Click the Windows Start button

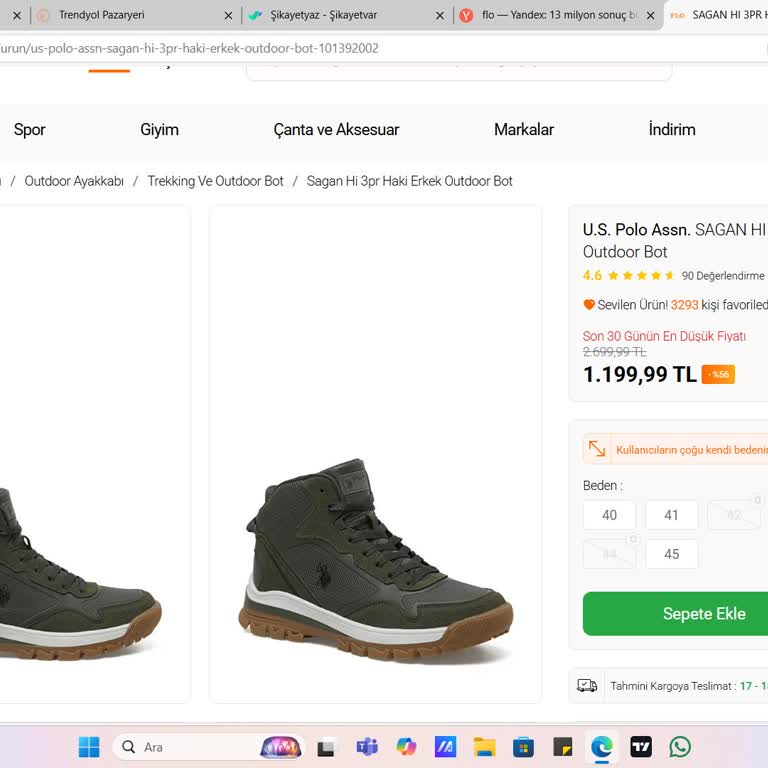(x=89, y=747)
